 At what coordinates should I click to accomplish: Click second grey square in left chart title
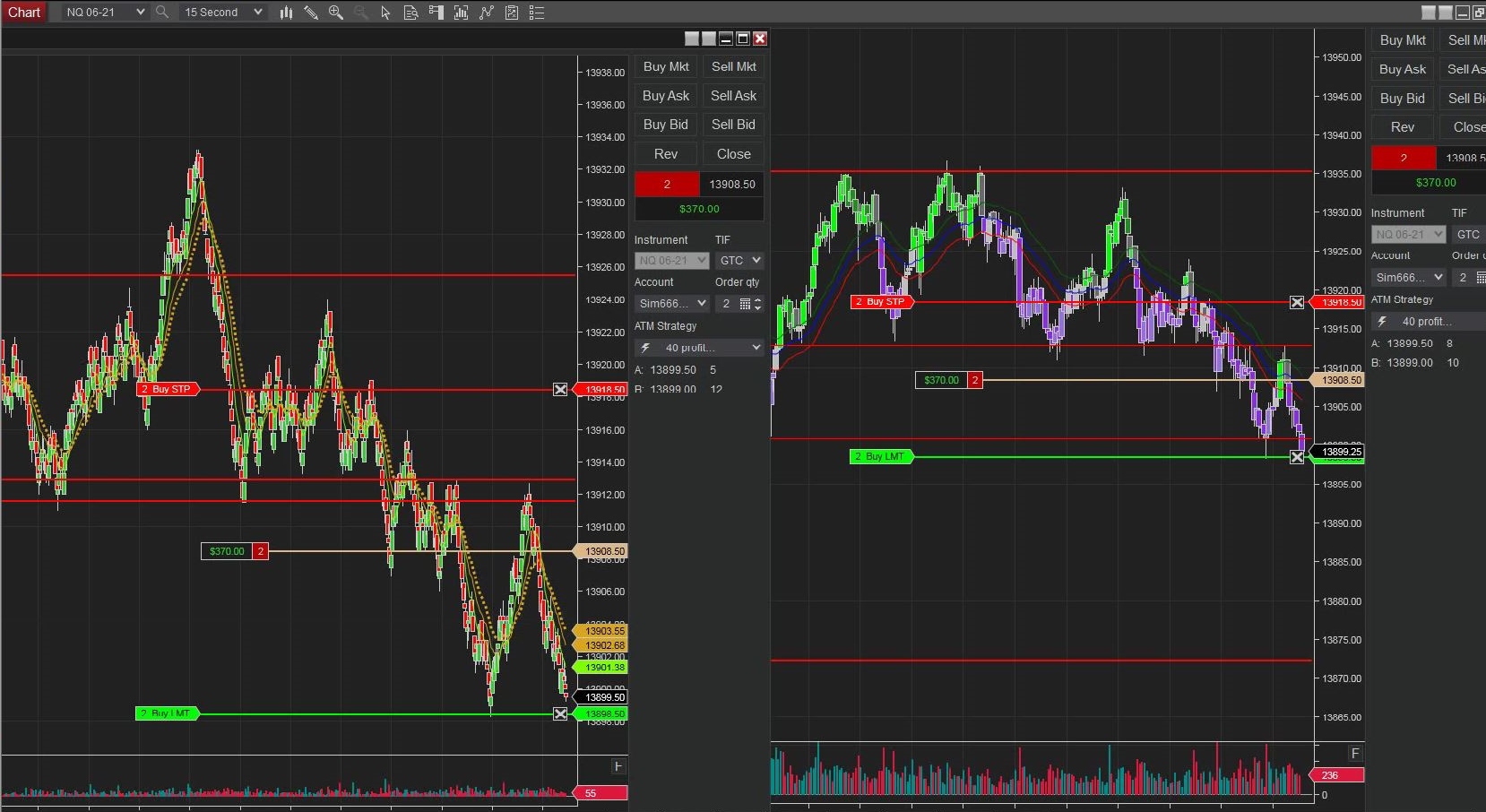[708, 39]
